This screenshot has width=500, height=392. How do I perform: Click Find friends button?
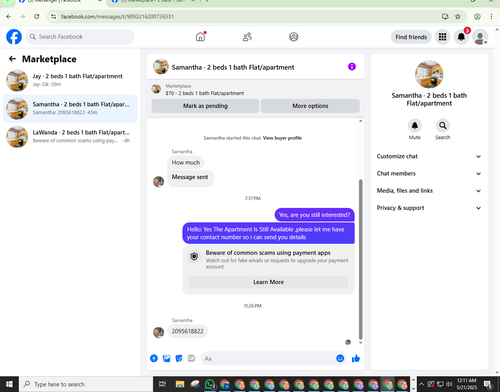(411, 37)
